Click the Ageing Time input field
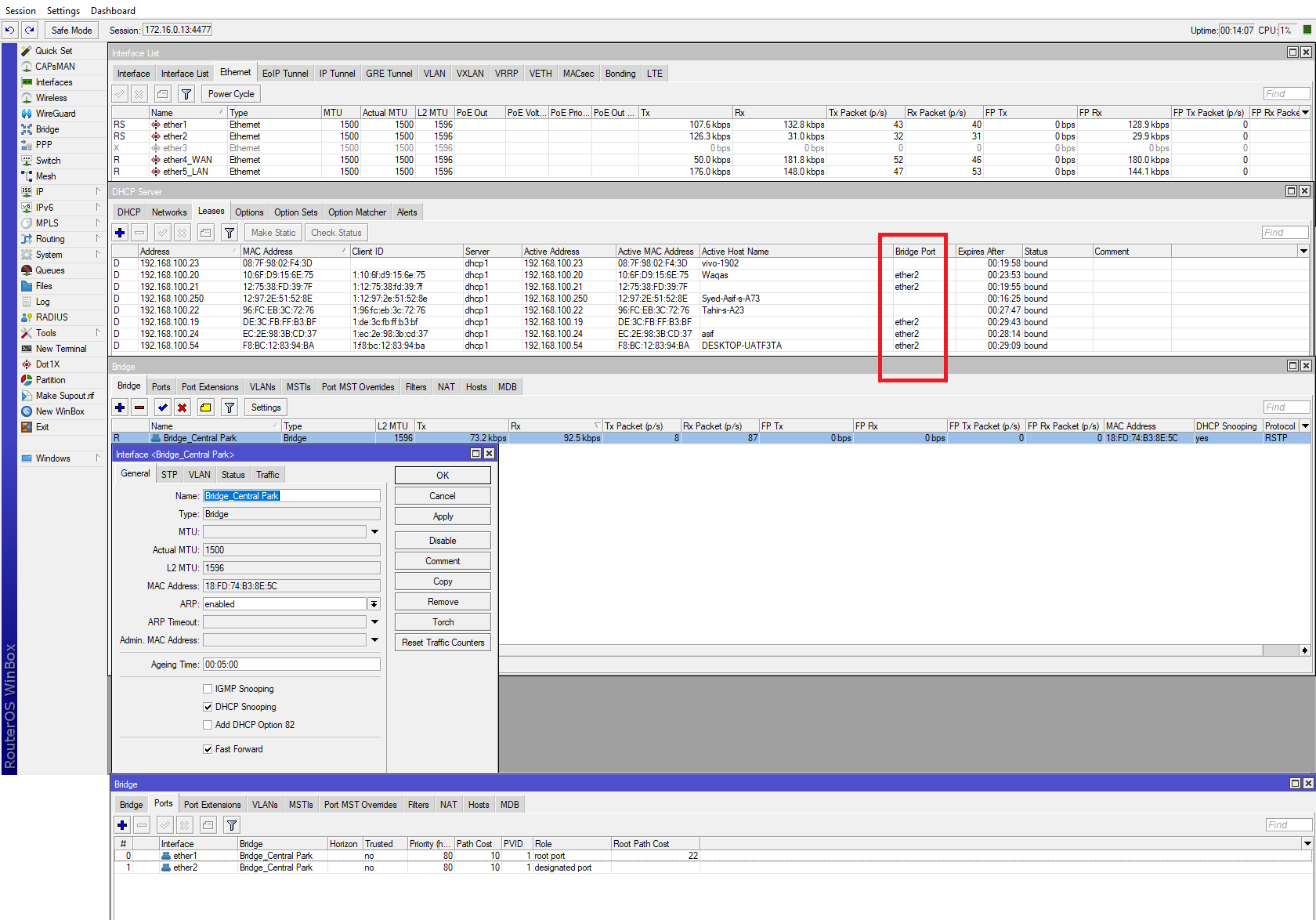The height and width of the screenshot is (920, 1316). click(x=291, y=665)
